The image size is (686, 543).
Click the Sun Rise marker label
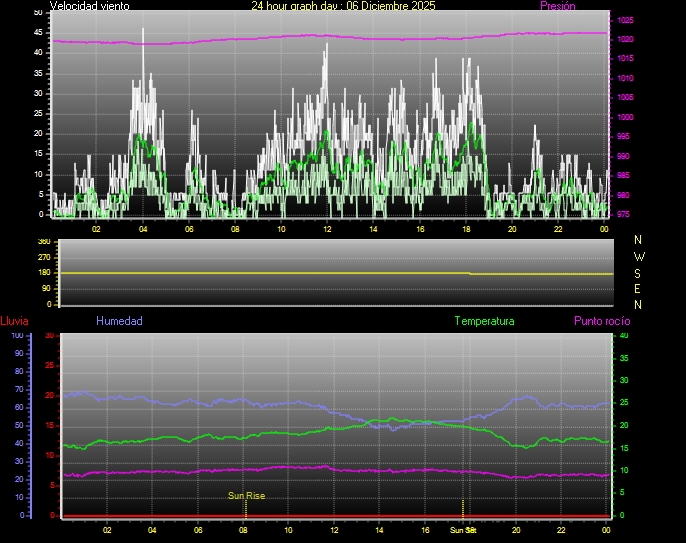(x=246, y=495)
